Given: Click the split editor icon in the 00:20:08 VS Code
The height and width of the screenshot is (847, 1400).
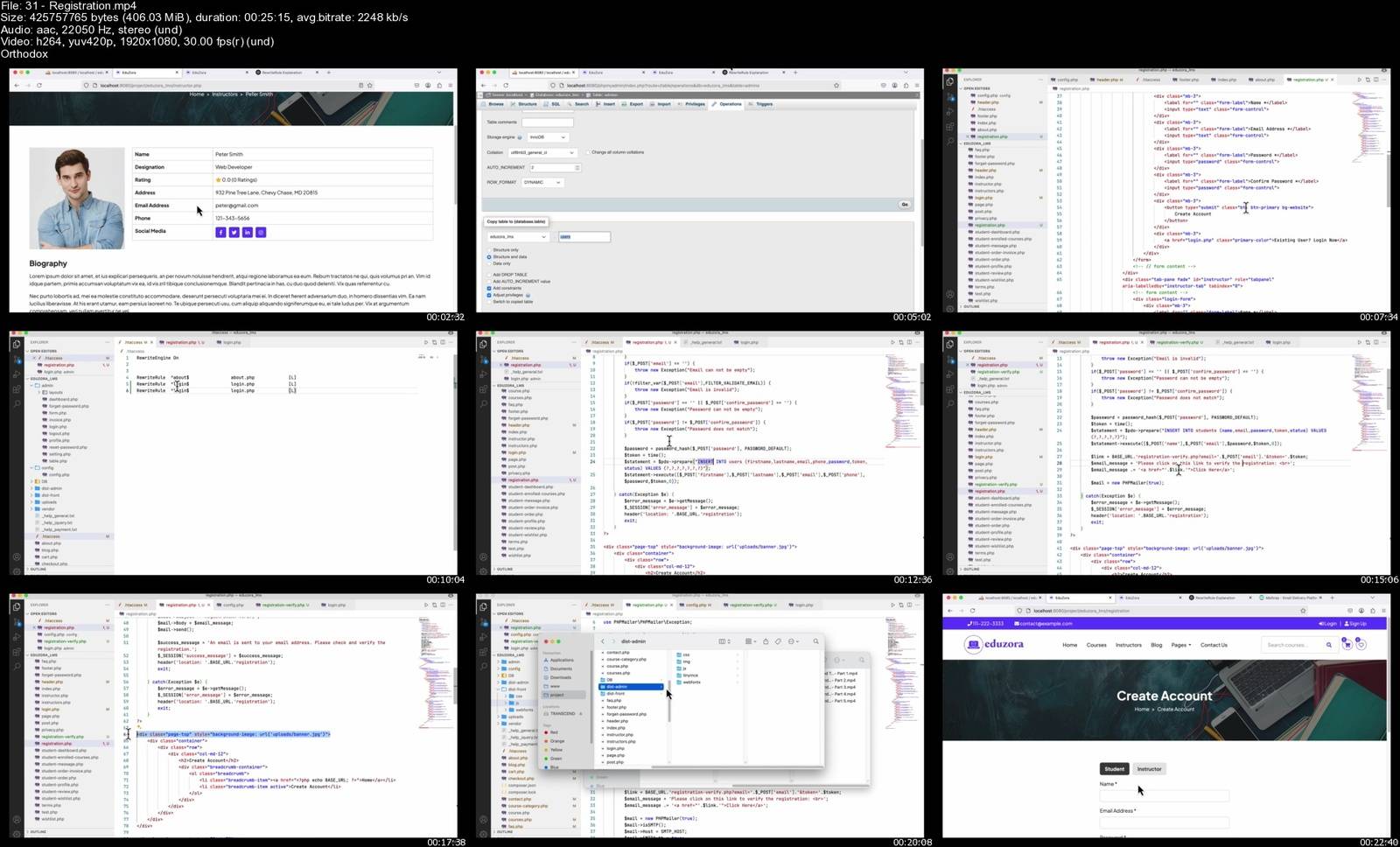Looking at the screenshot, I should tap(909, 605).
